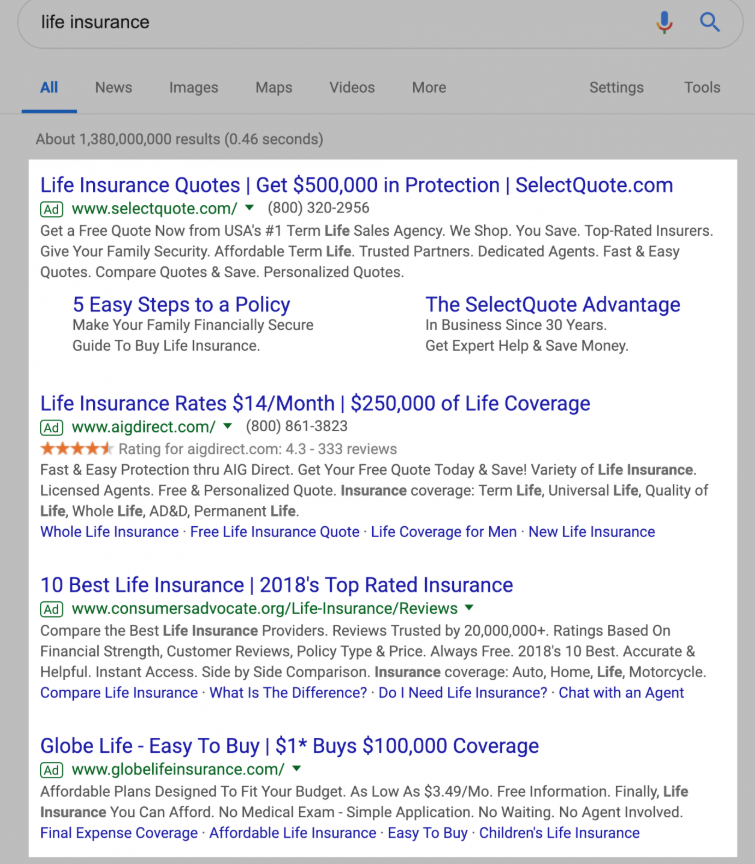This screenshot has height=864, width=755.
Task: Open 'The SelectQuote Advantage' link
Action: (x=553, y=305)
